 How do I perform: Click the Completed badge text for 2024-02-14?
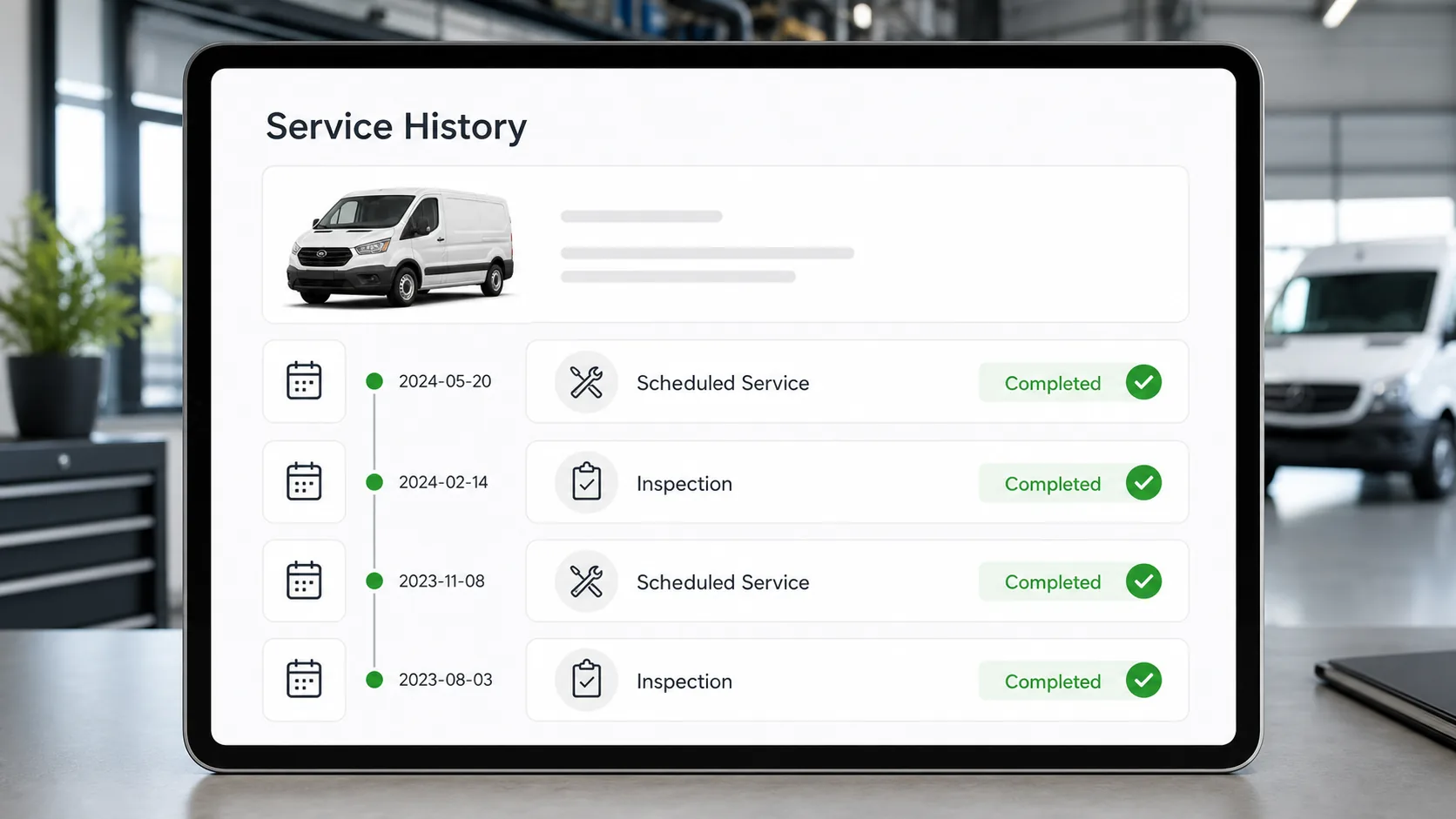click(1053, 484)
